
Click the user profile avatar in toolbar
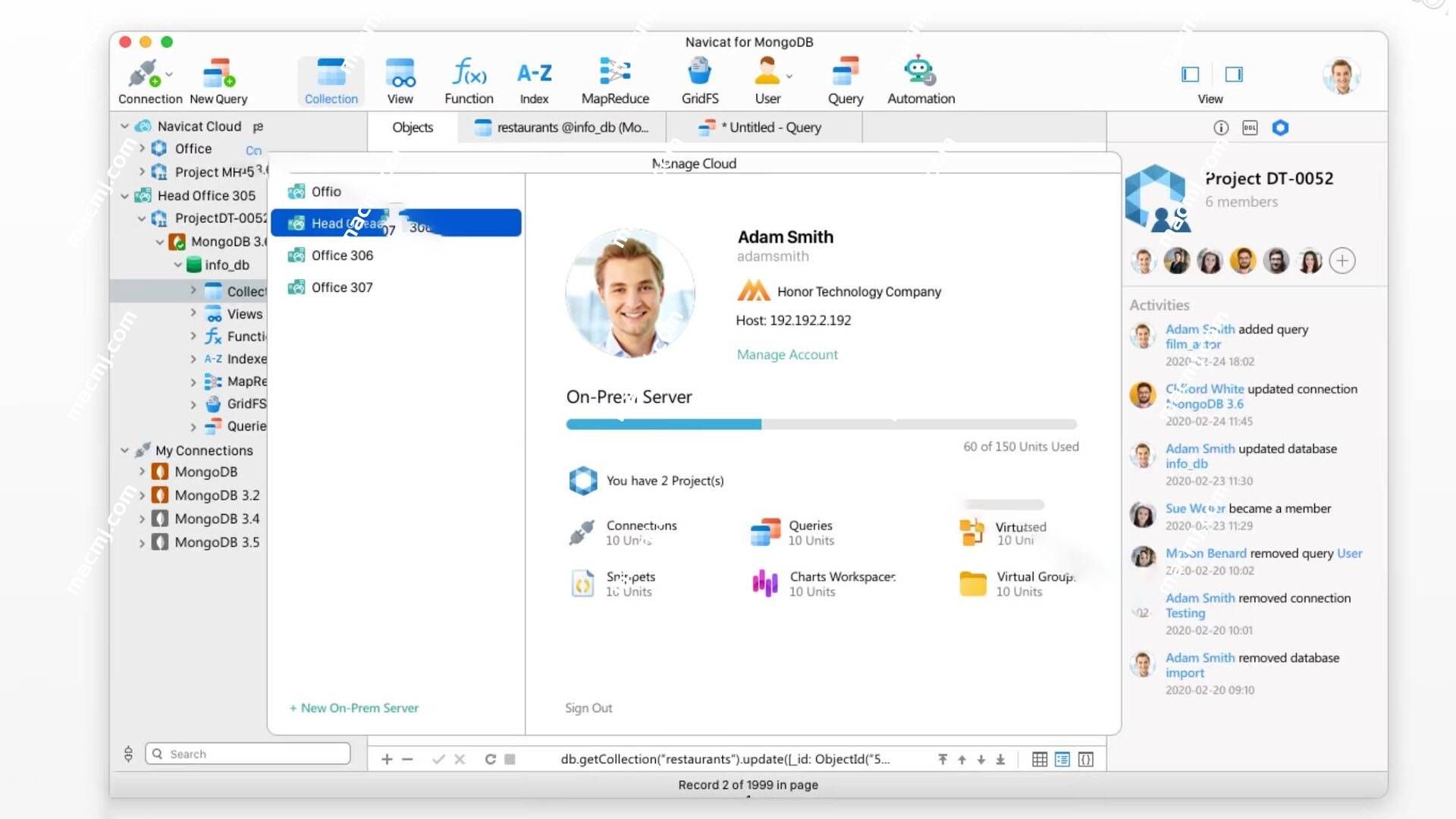pyautogui.click(x=1341, y=76)
